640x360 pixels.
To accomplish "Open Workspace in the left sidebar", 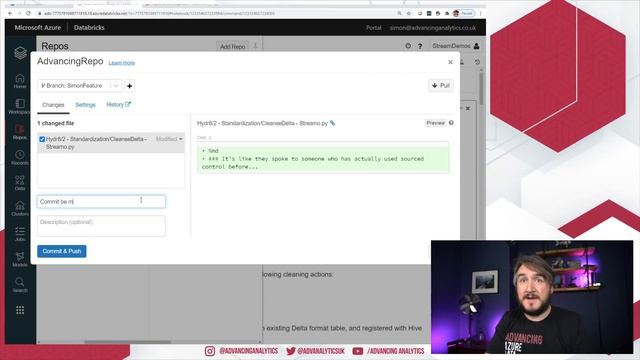I will [x=19, y=107].
